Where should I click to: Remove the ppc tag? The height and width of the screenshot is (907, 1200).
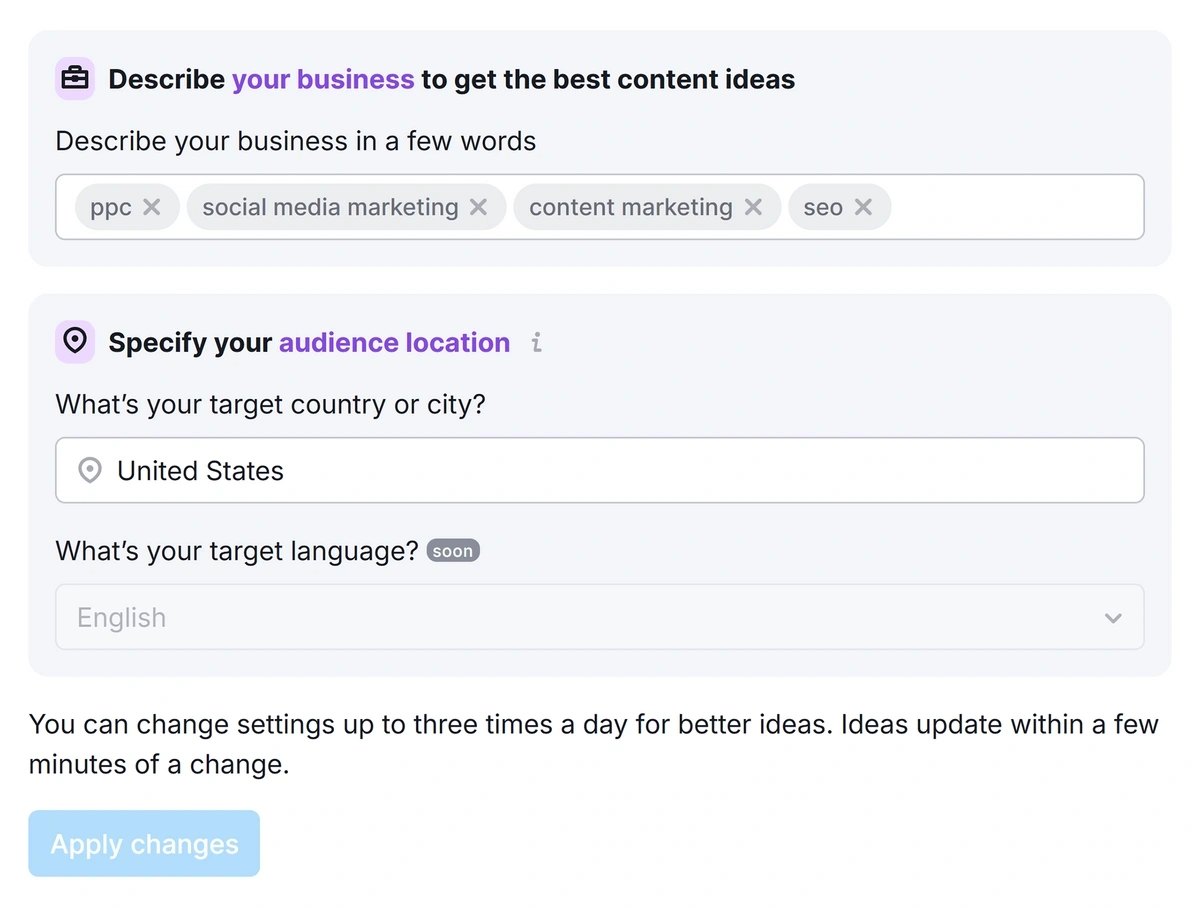[152, 207]
